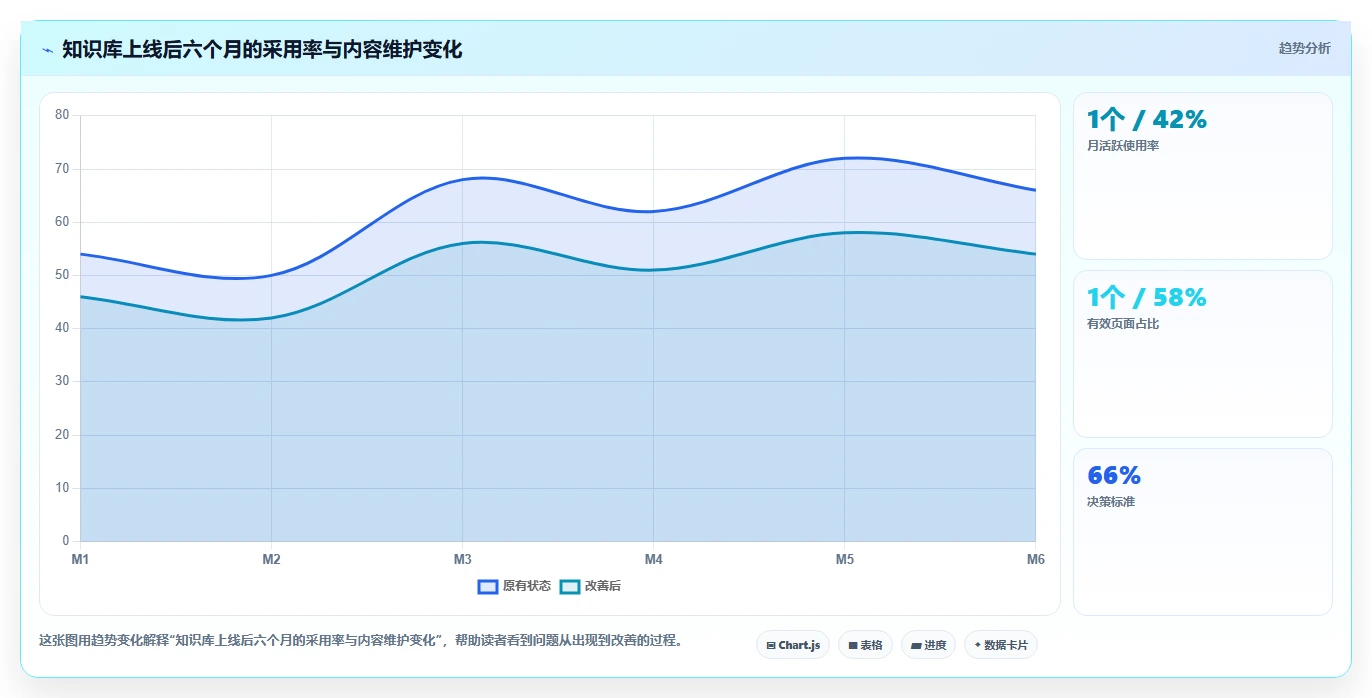This screenshot has height=698, width=1372.
Task: Click the 40 y-axis label
Action: point(62,328)
